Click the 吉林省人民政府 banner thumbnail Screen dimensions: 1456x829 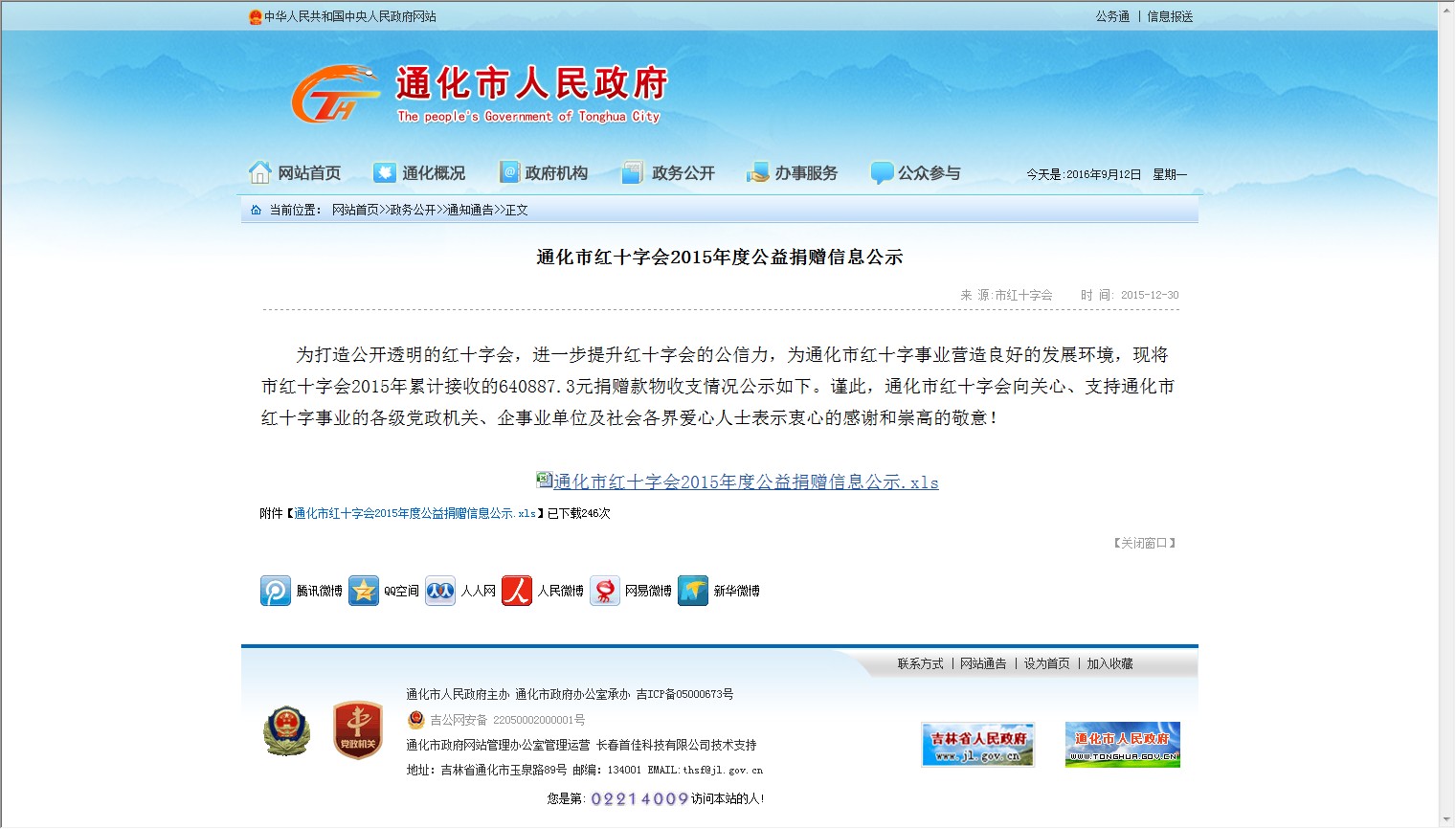point(977,745)
